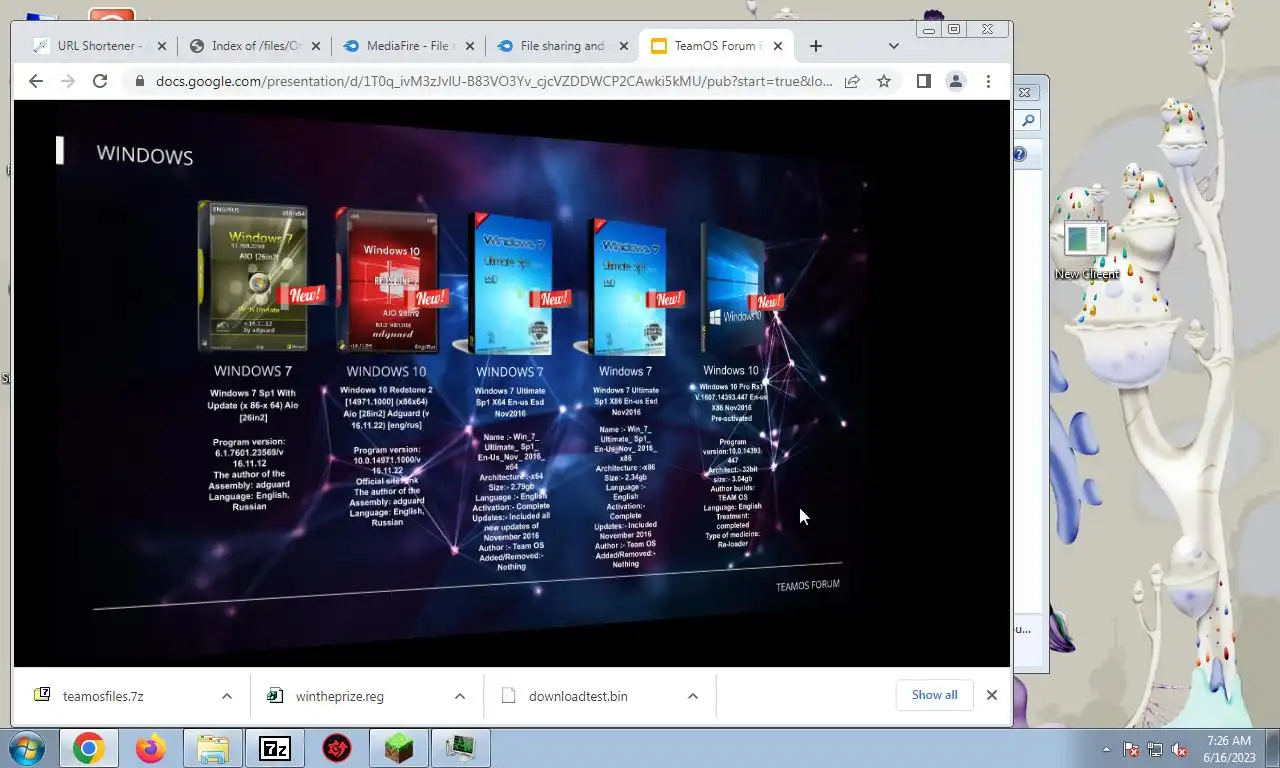Open the tab search dropdown chevron
Image resolution: width=1280 pixels, height=768 pixels.
coord(893,46)
